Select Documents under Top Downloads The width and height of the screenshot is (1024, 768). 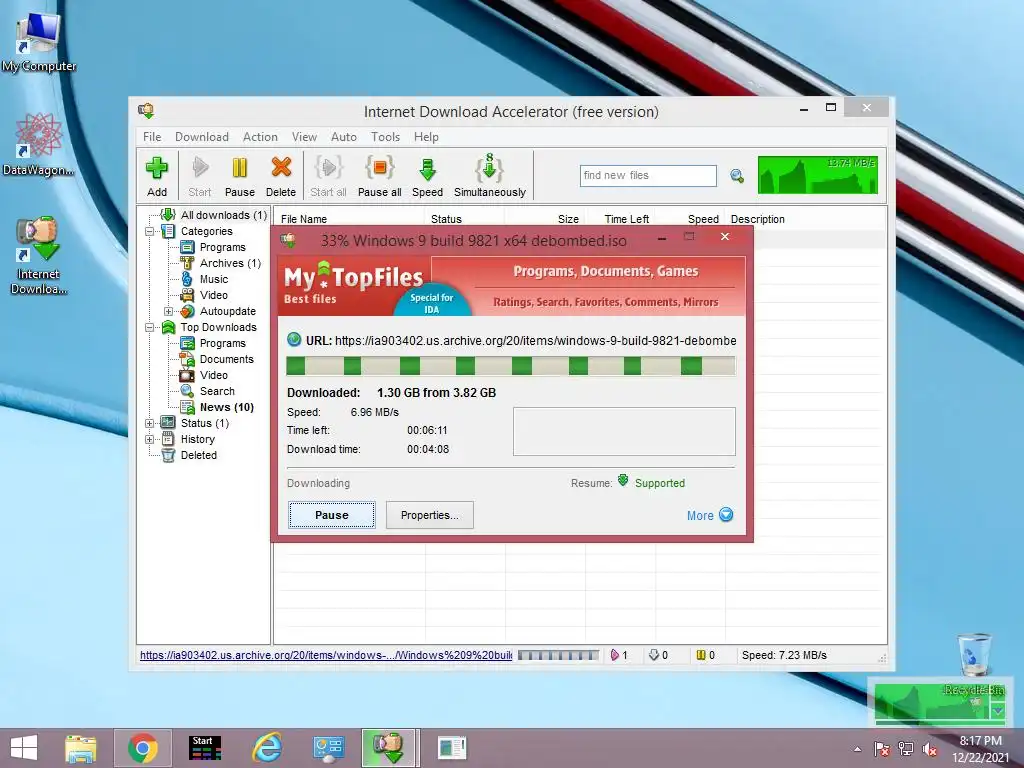point(227,359)
